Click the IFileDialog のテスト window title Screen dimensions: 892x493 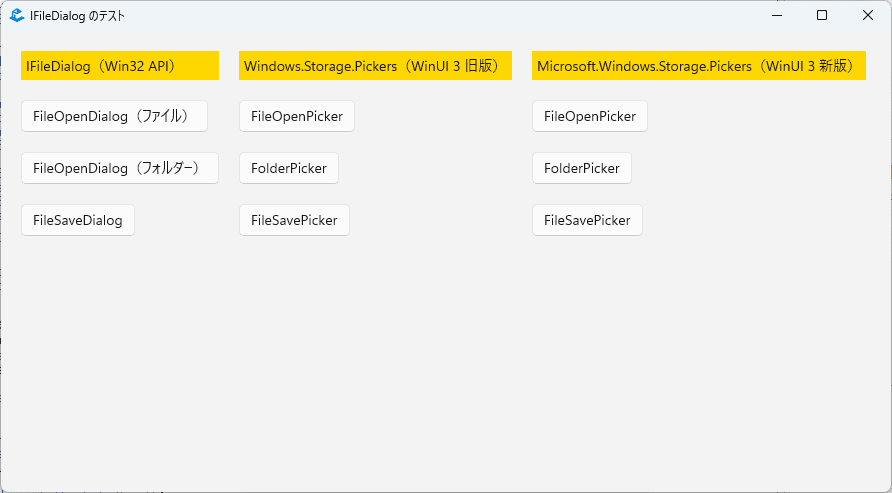[77, 16]
